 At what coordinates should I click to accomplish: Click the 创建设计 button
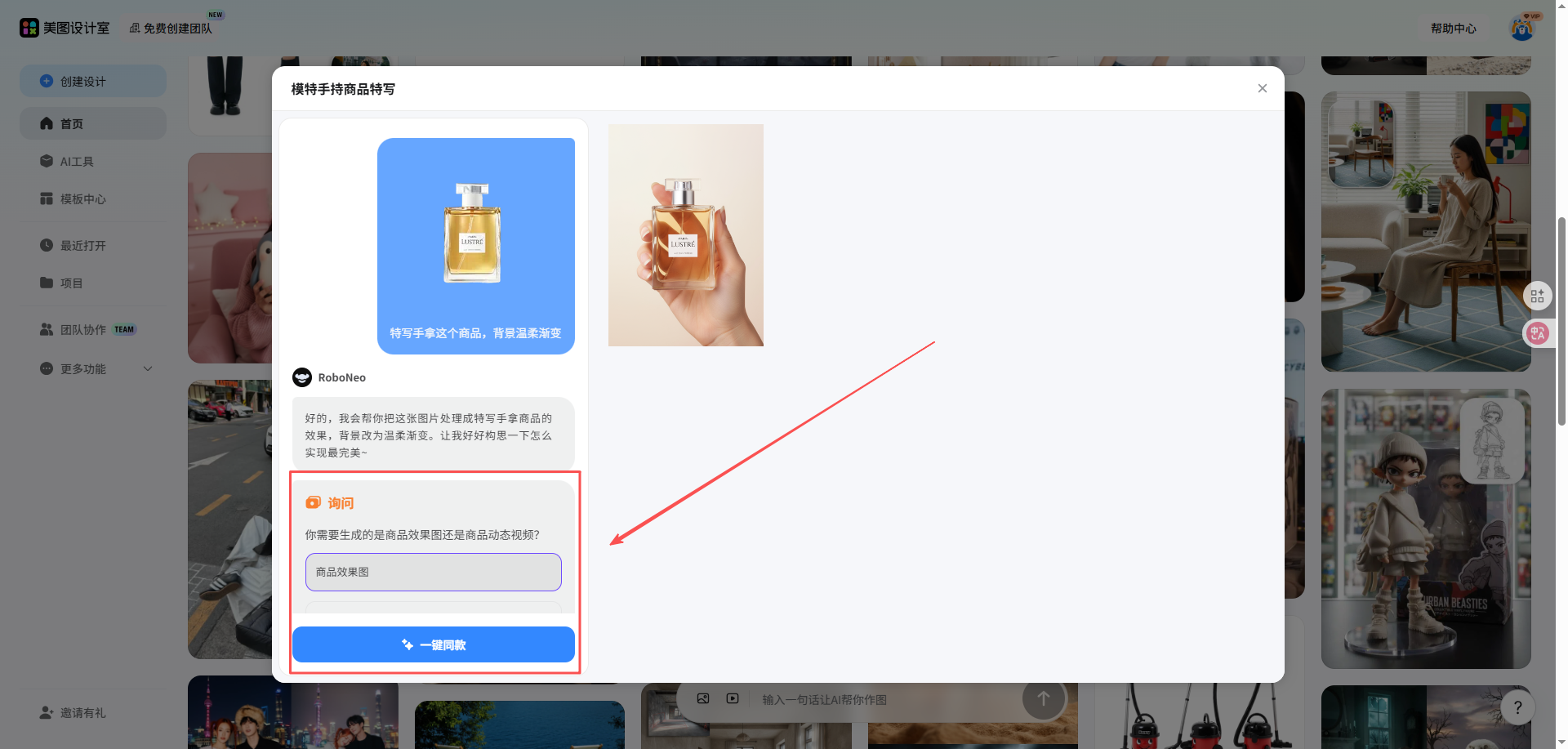pyautogui.click(x=93, y=81)
